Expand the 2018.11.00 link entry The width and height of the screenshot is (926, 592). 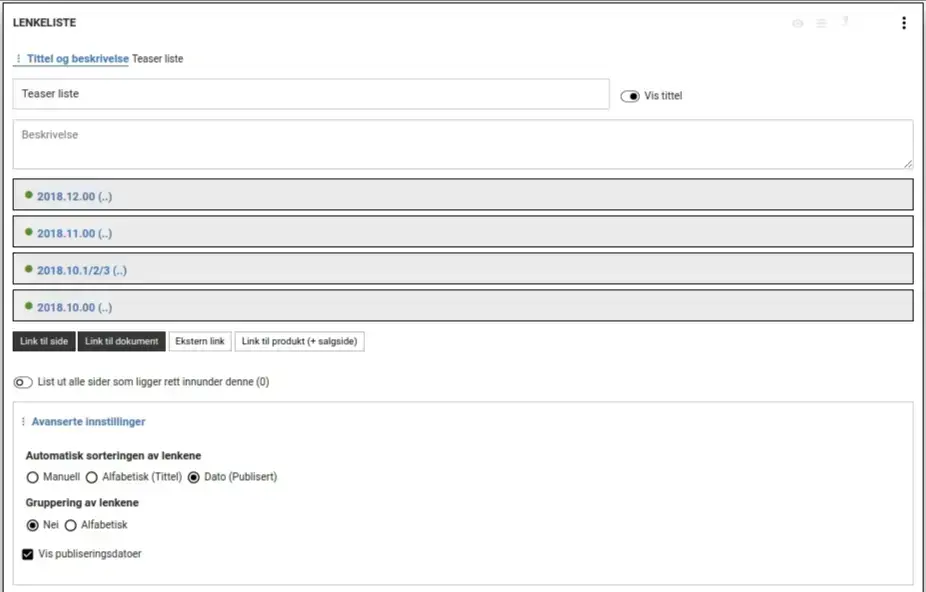[x=463, y=232]
